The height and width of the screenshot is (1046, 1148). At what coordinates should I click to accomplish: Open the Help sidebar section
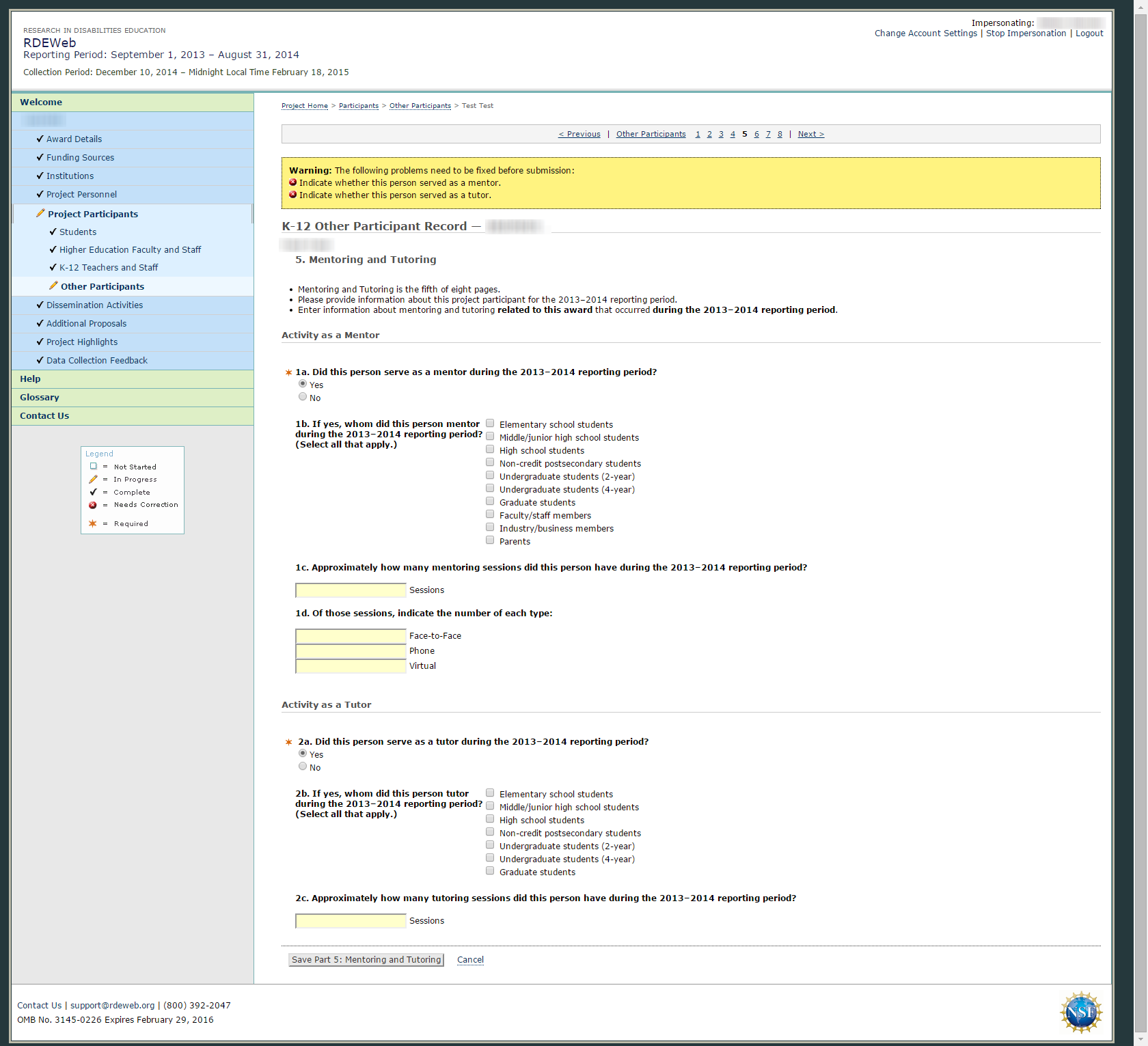click(x=30, y=379)
